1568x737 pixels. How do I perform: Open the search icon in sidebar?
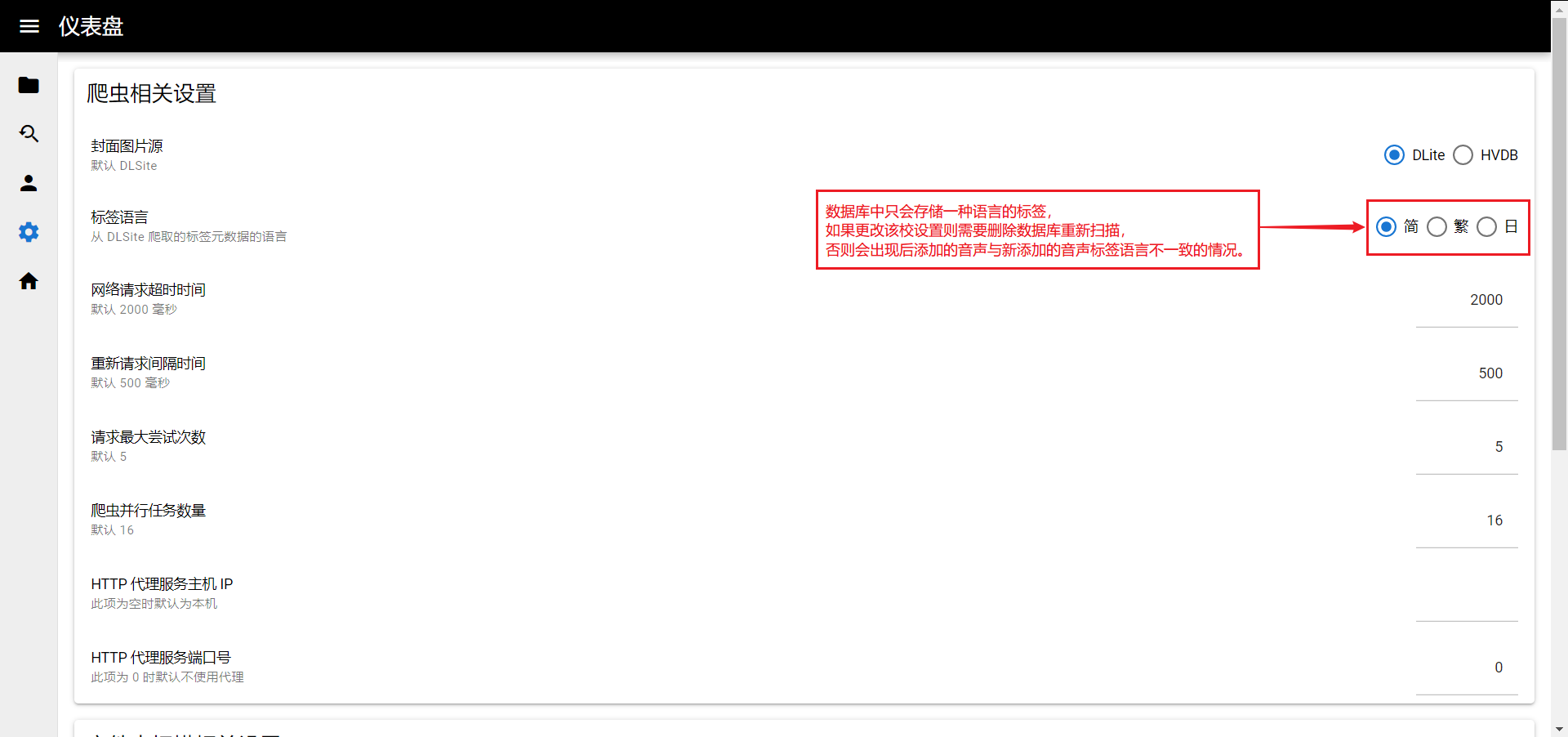(29, 134)
